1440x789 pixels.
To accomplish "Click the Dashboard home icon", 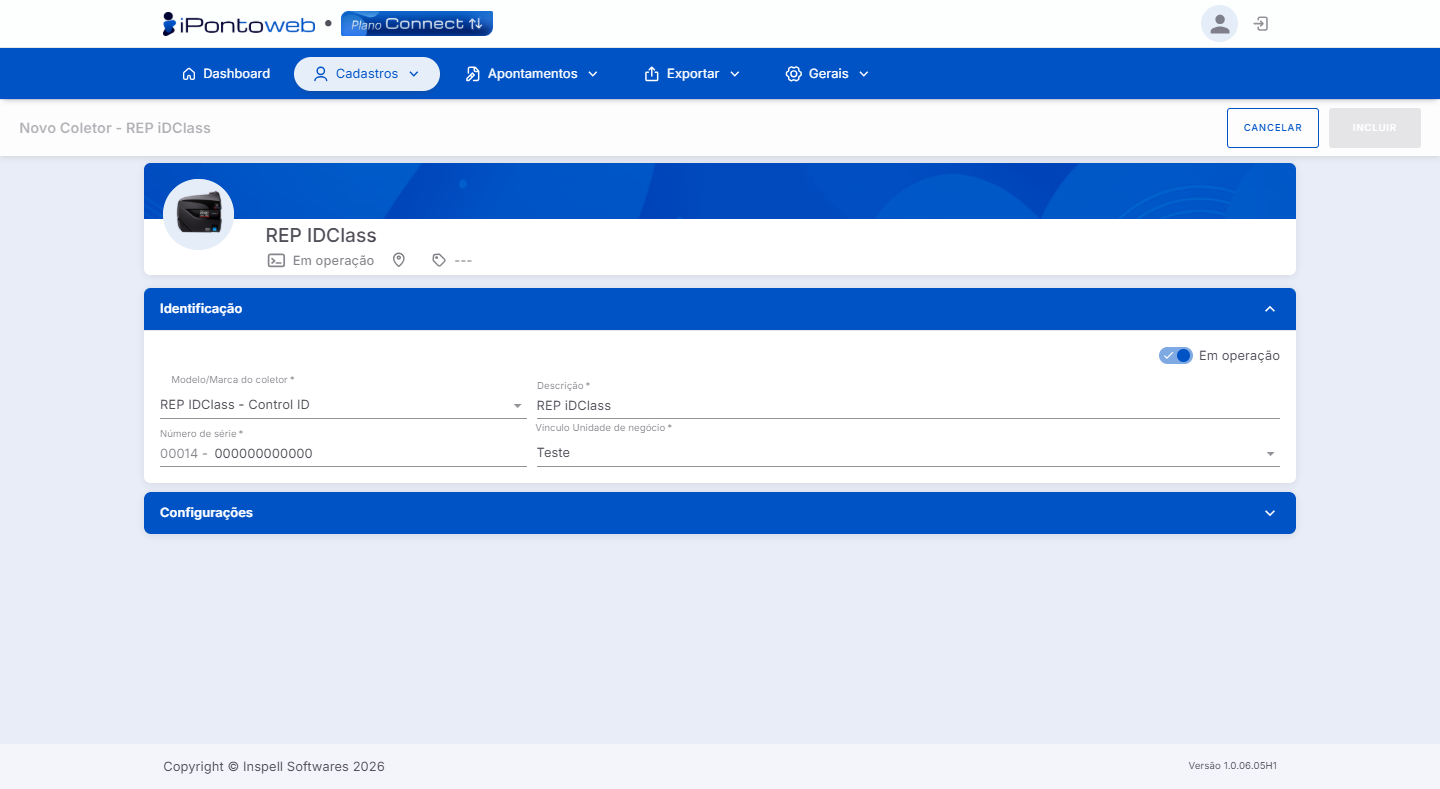I will tap(189, 74).
